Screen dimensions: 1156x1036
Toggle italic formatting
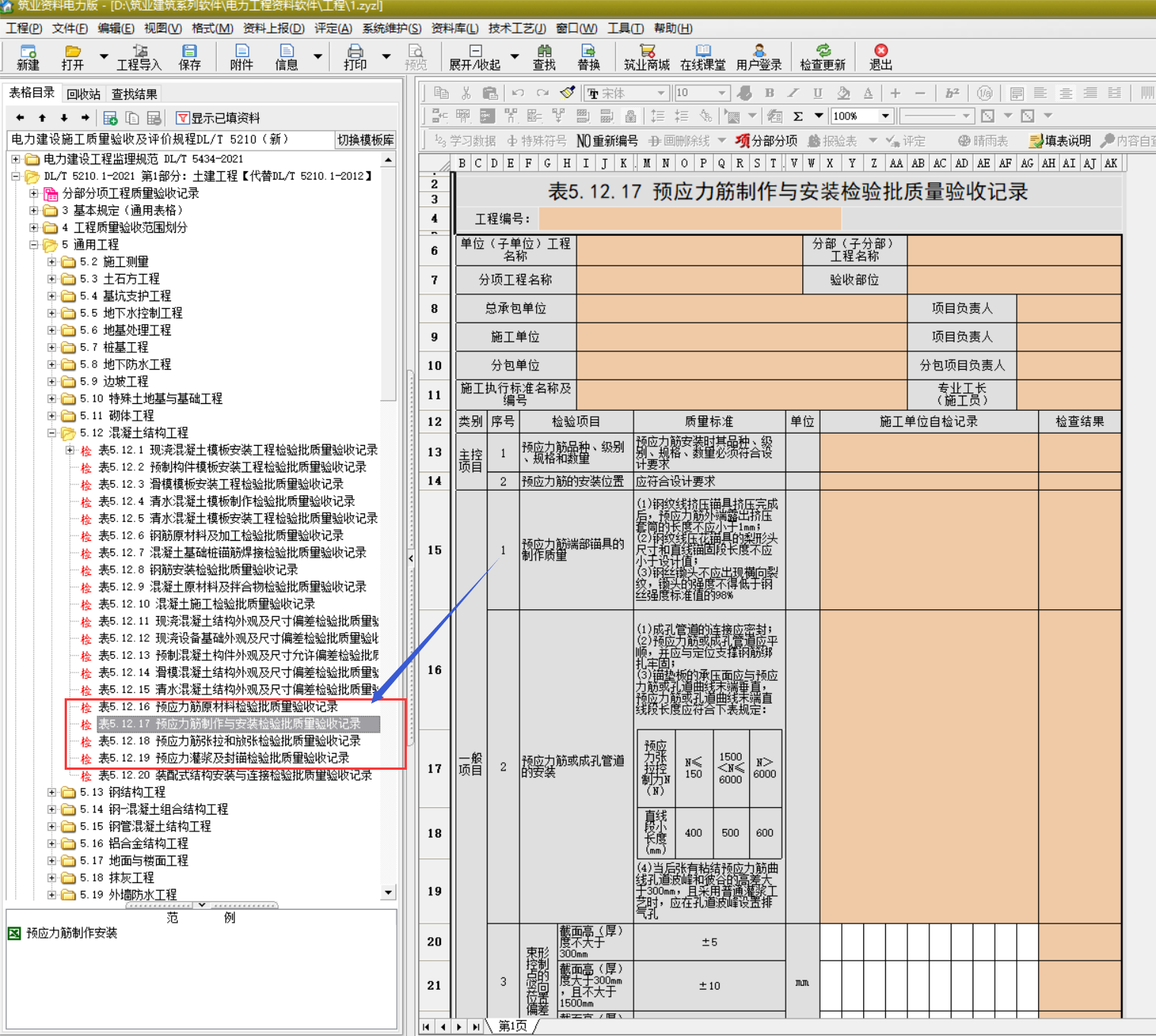click(793, 93)
